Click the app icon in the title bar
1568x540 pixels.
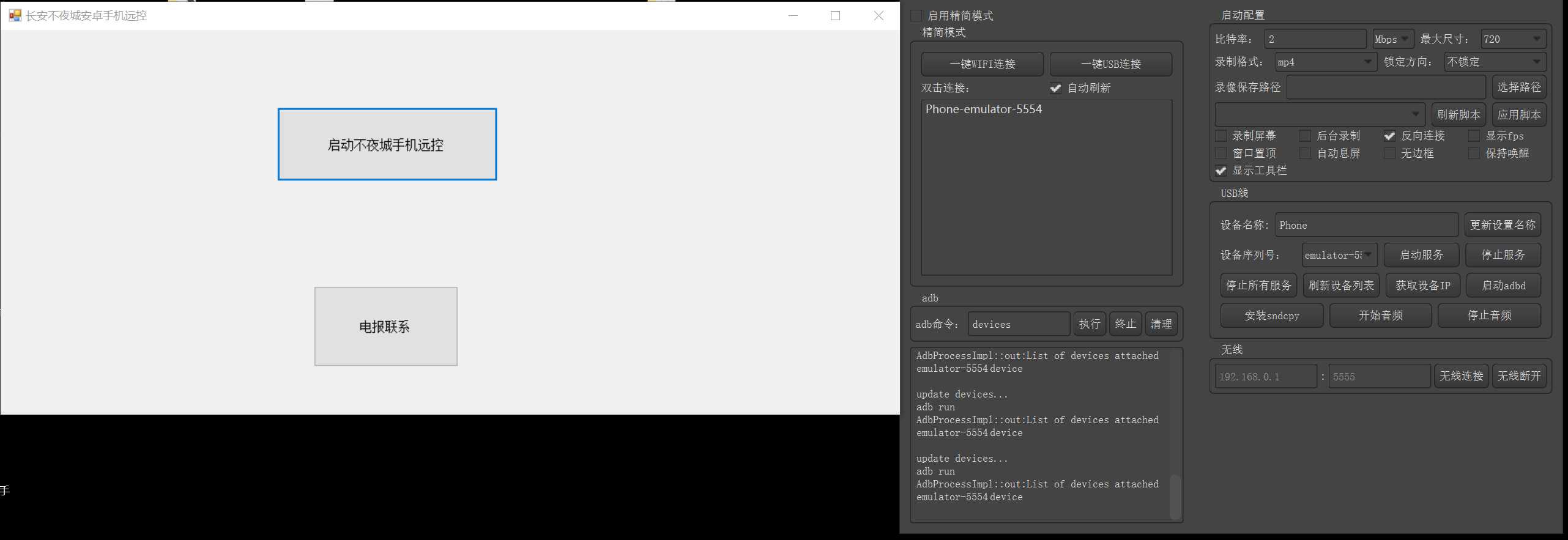15,15
